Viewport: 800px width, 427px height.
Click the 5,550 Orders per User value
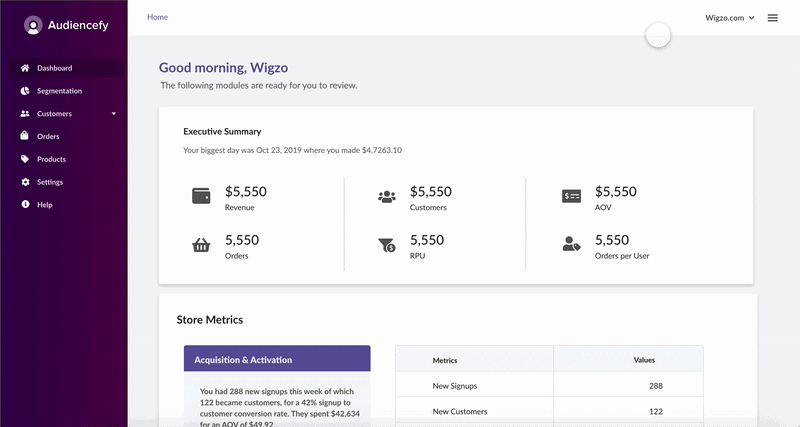(x=612, y=240)
